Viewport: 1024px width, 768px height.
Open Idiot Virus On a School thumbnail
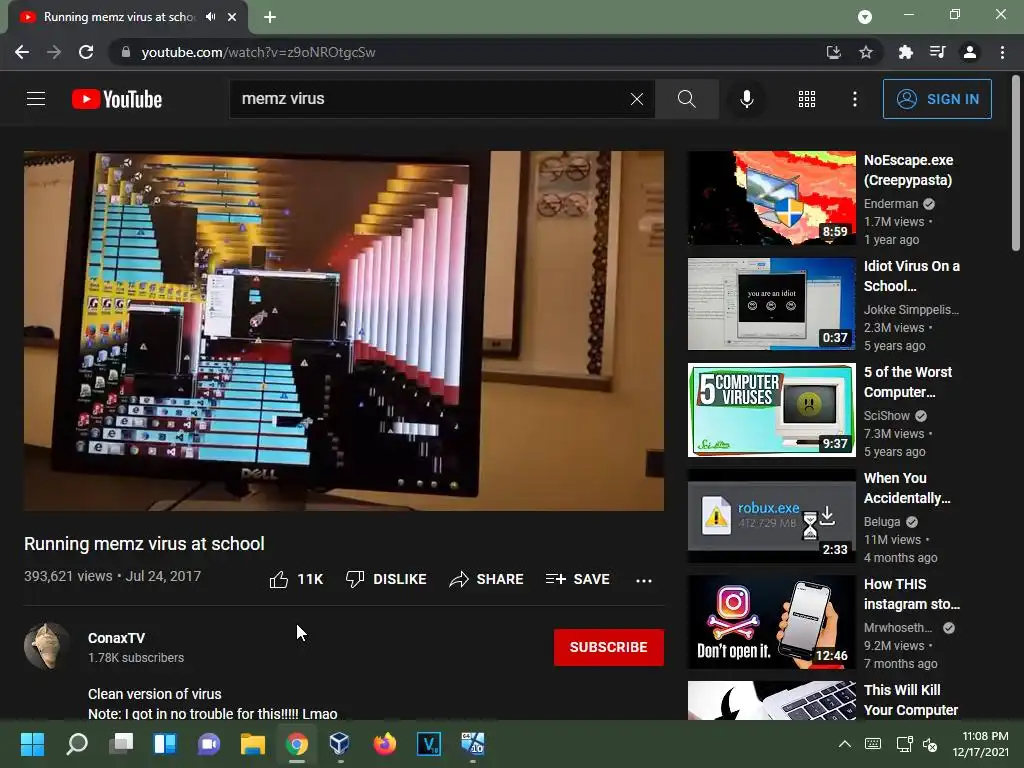pyautogui.click(x=771, y=304)
